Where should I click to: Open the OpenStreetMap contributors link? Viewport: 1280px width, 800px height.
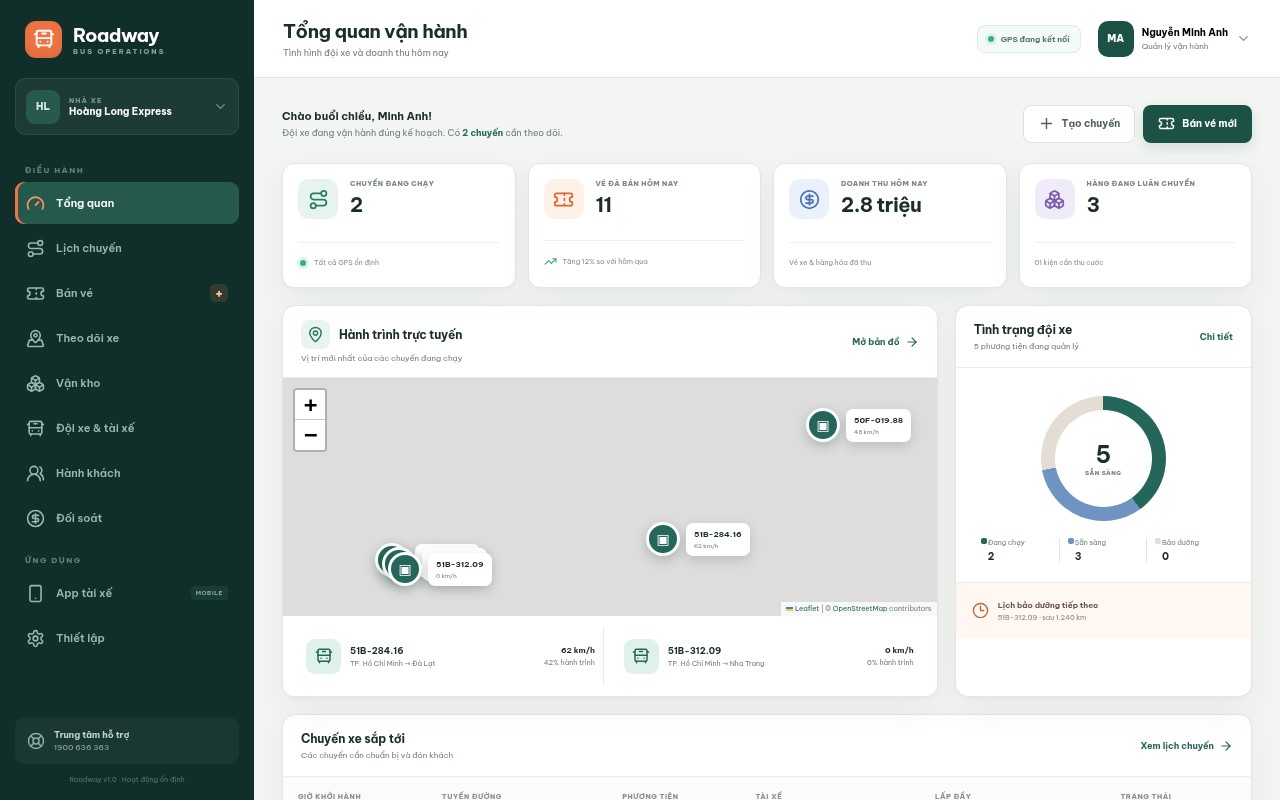pyautogui.click(x=860, y=608)
